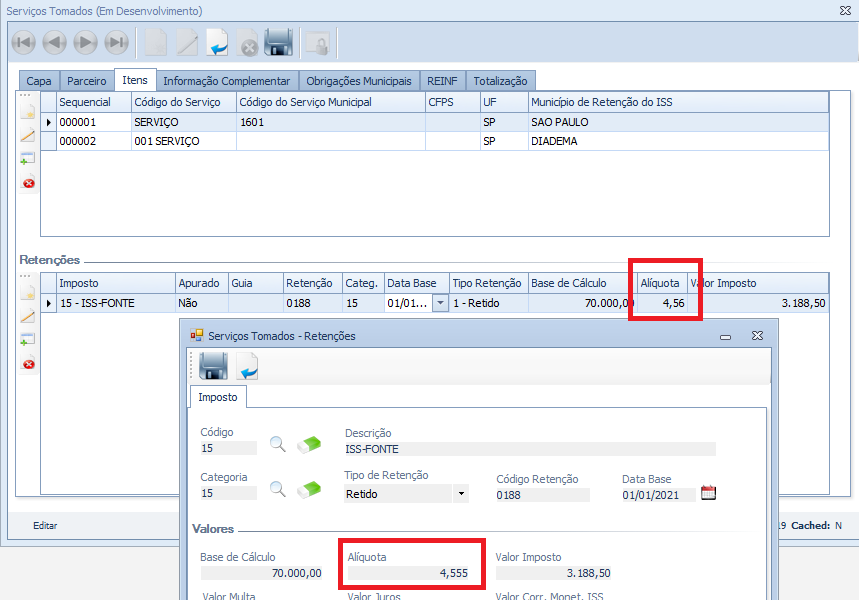Select the Totalização tab
This screenshot has width=859, height=600.
pyautogui.click(x=501, y=81)
